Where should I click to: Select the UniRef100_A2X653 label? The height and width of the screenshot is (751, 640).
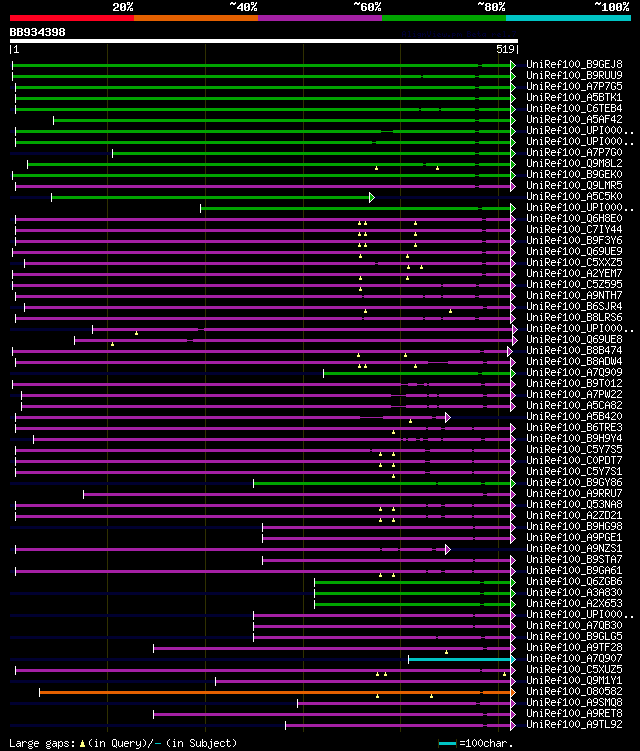574,604
